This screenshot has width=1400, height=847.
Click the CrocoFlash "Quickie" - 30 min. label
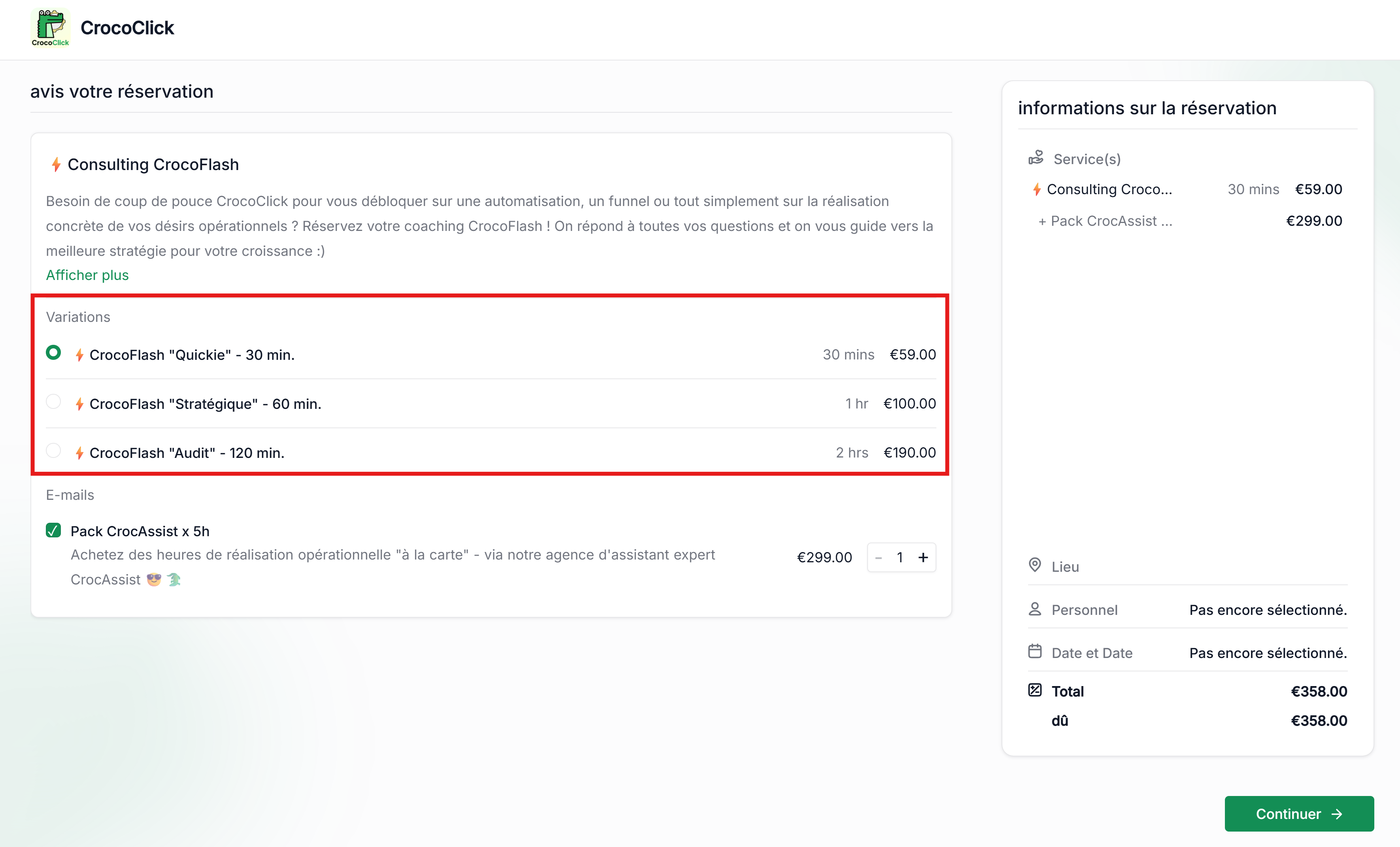point(192,355)
